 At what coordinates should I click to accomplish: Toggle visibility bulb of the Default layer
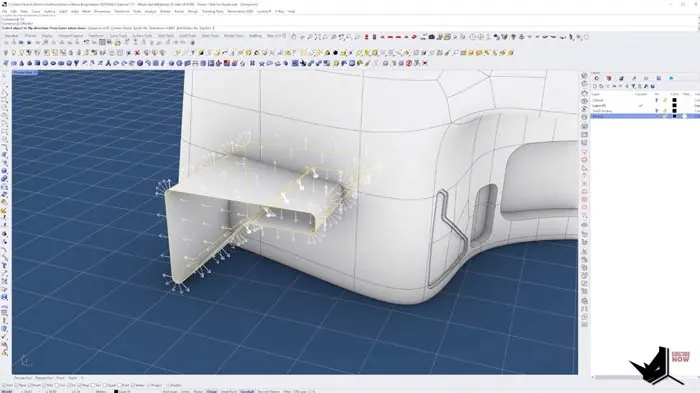[x=656, y=100]
